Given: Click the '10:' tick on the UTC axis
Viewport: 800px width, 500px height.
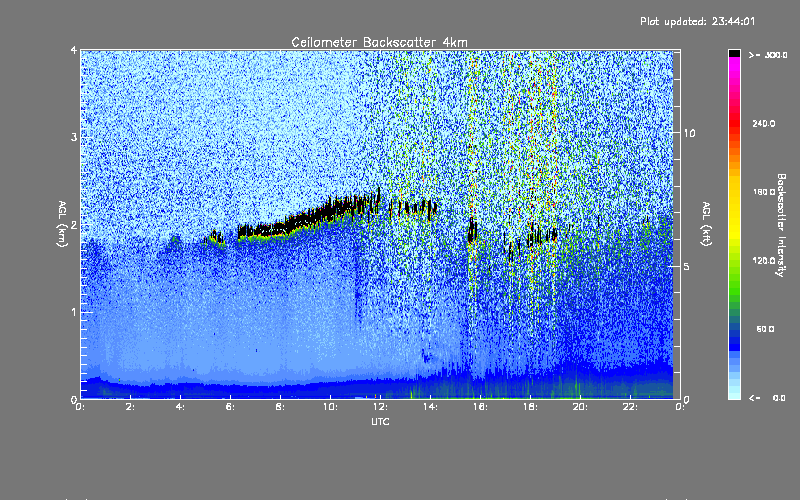Looking at the screenshot, I should click(x=330, y=407).
